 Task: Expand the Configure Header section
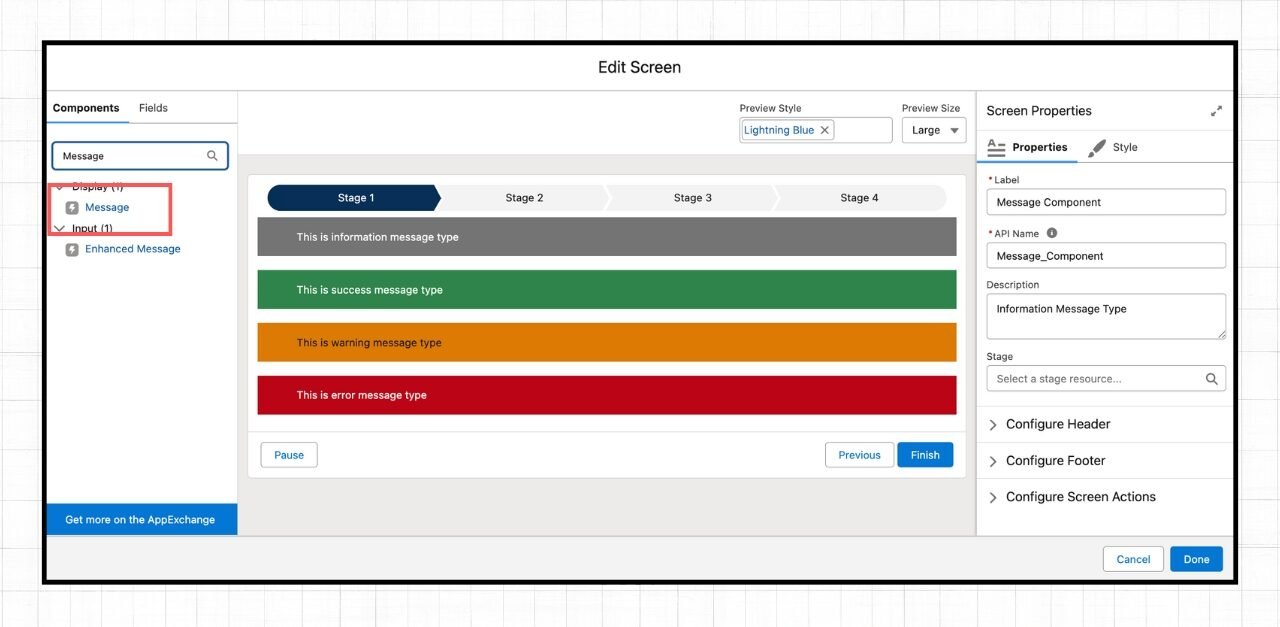tap(993, 425)
